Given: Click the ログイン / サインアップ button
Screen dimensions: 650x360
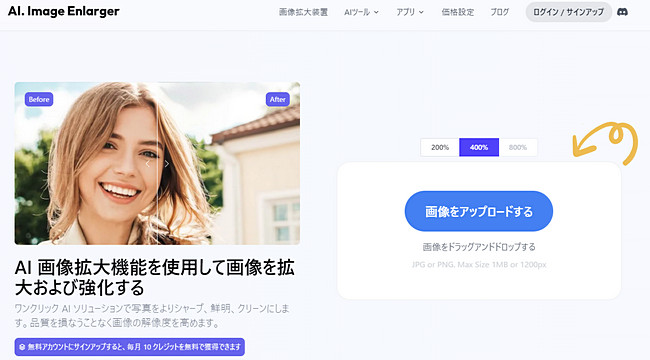Looking at the screenshot, I should (568, 12).
